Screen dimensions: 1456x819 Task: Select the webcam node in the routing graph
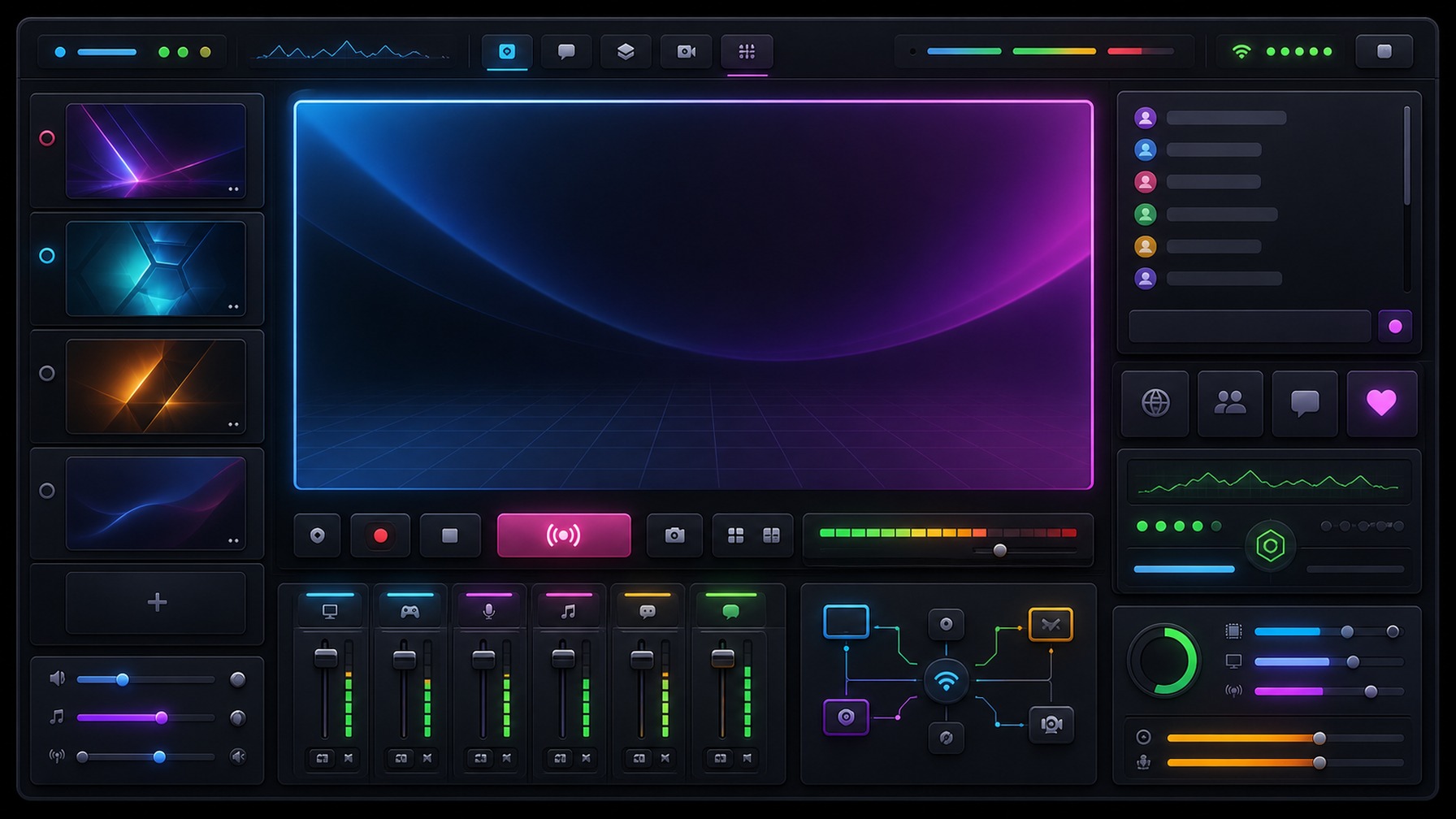click(1051, 724)
